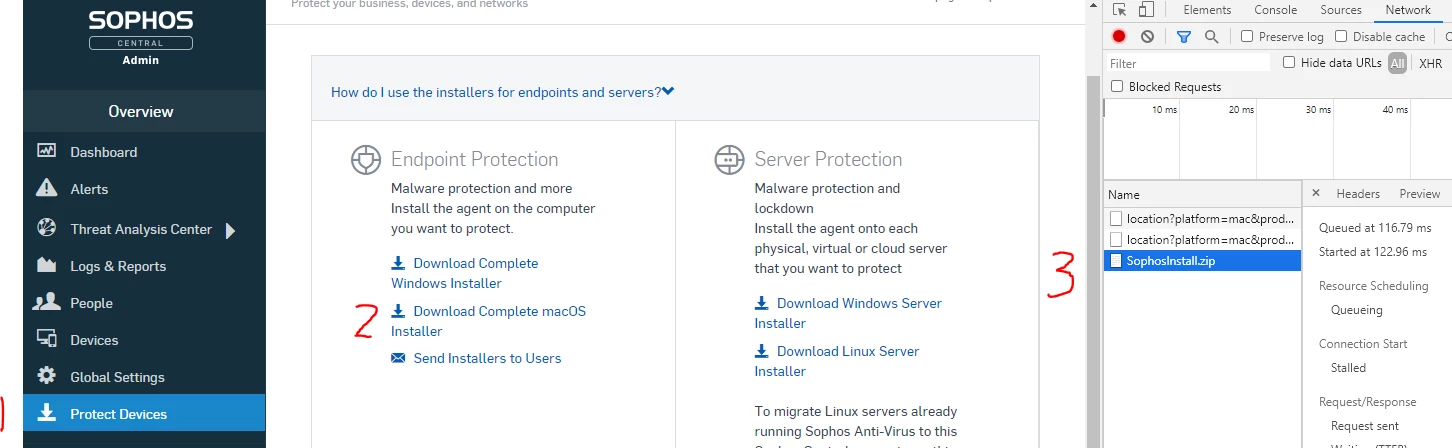Select the SophosInstall.zip request
1452x448 pixels.
(1202, 261)
